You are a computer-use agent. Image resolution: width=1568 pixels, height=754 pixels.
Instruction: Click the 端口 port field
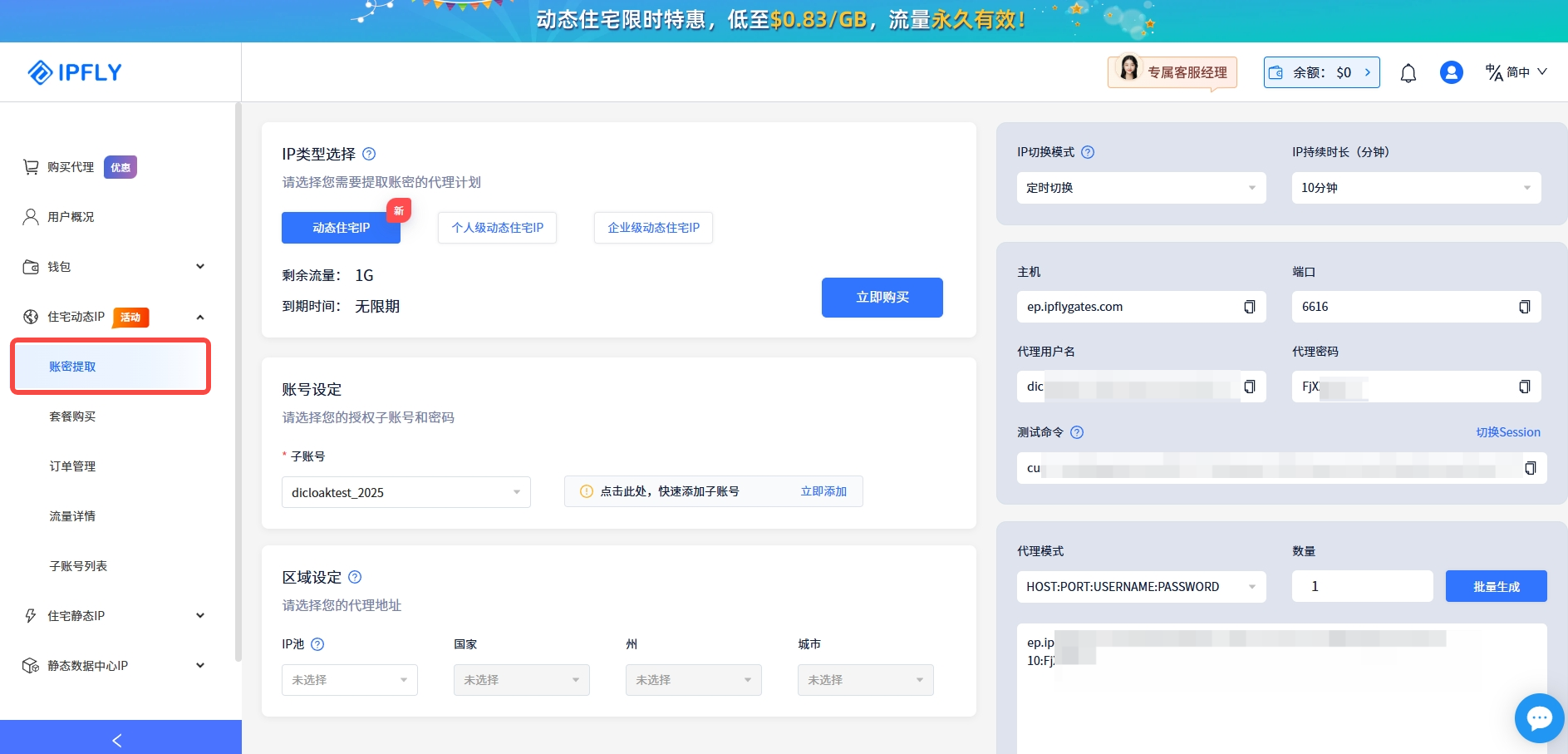1416,307
